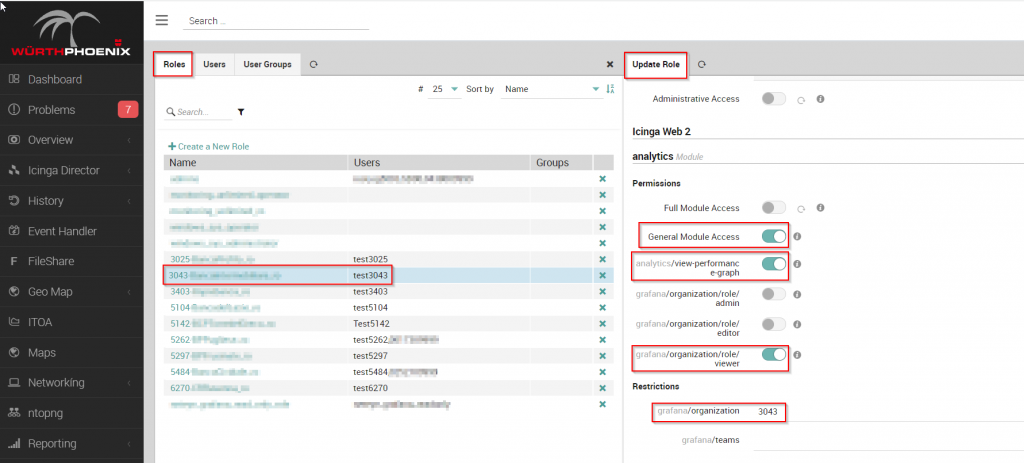This screenshot has height=463, width=1024.
Task: Open role starting with 6270
Action: pos(210,388)
